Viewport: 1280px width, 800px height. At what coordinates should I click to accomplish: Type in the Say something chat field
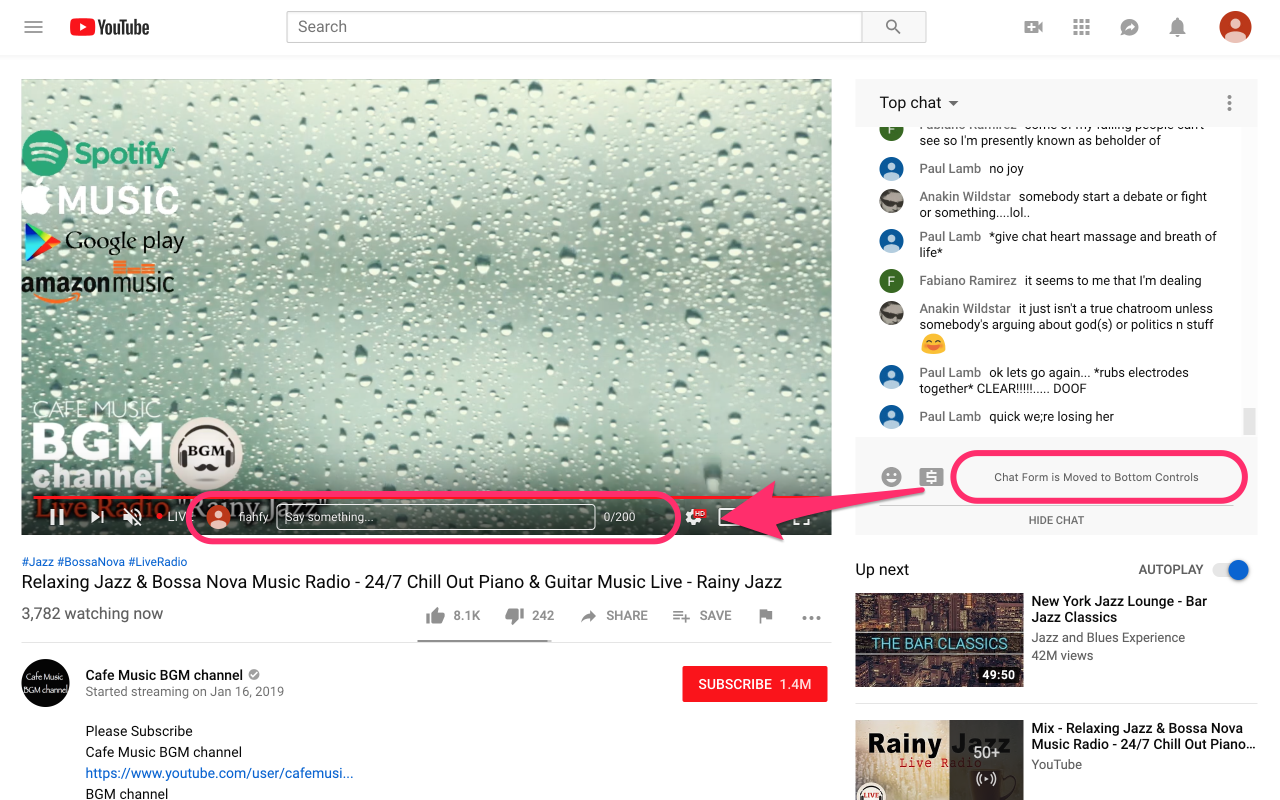(436, 517)
